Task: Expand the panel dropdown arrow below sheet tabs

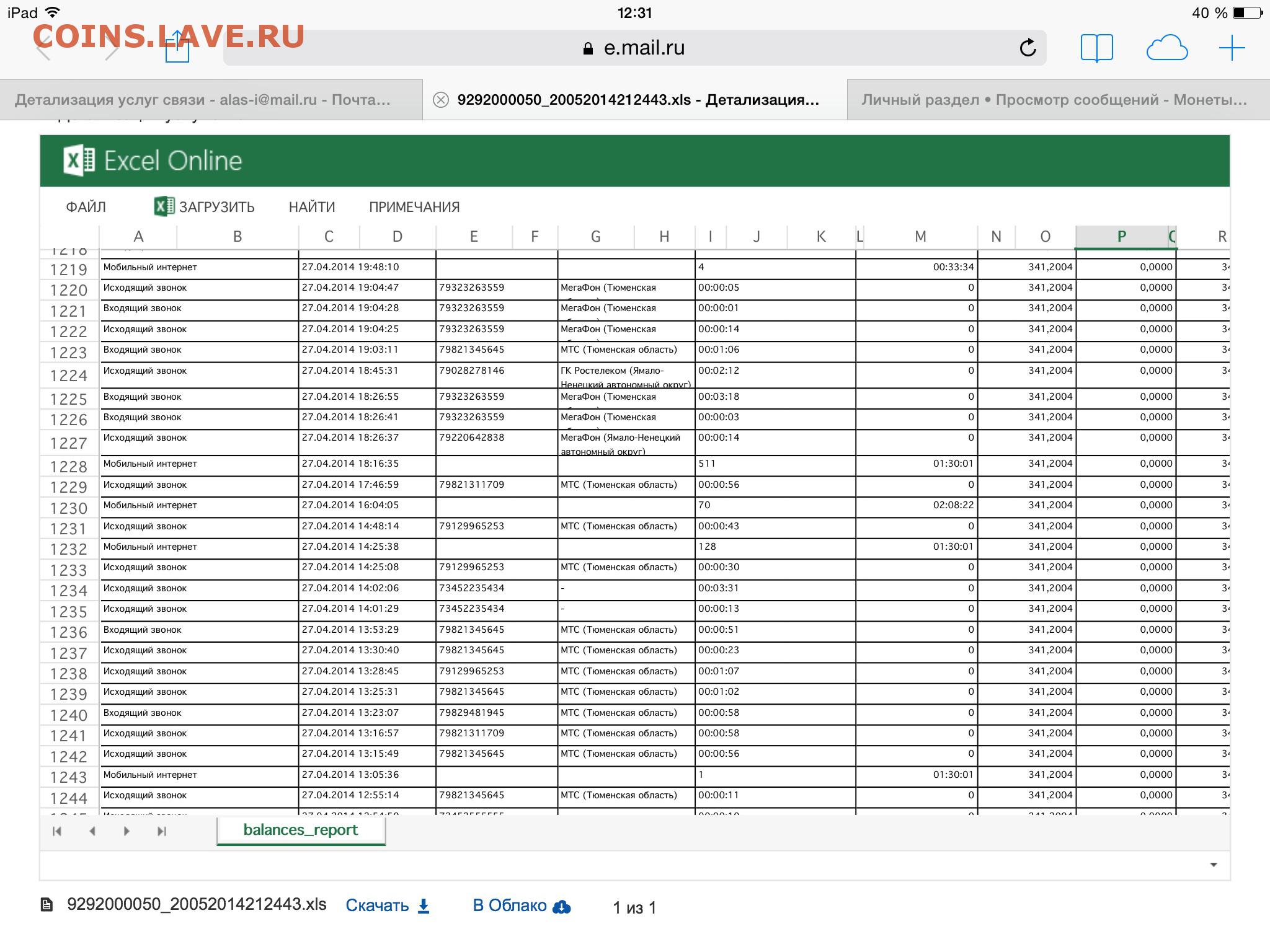Action: (1214, 865)
